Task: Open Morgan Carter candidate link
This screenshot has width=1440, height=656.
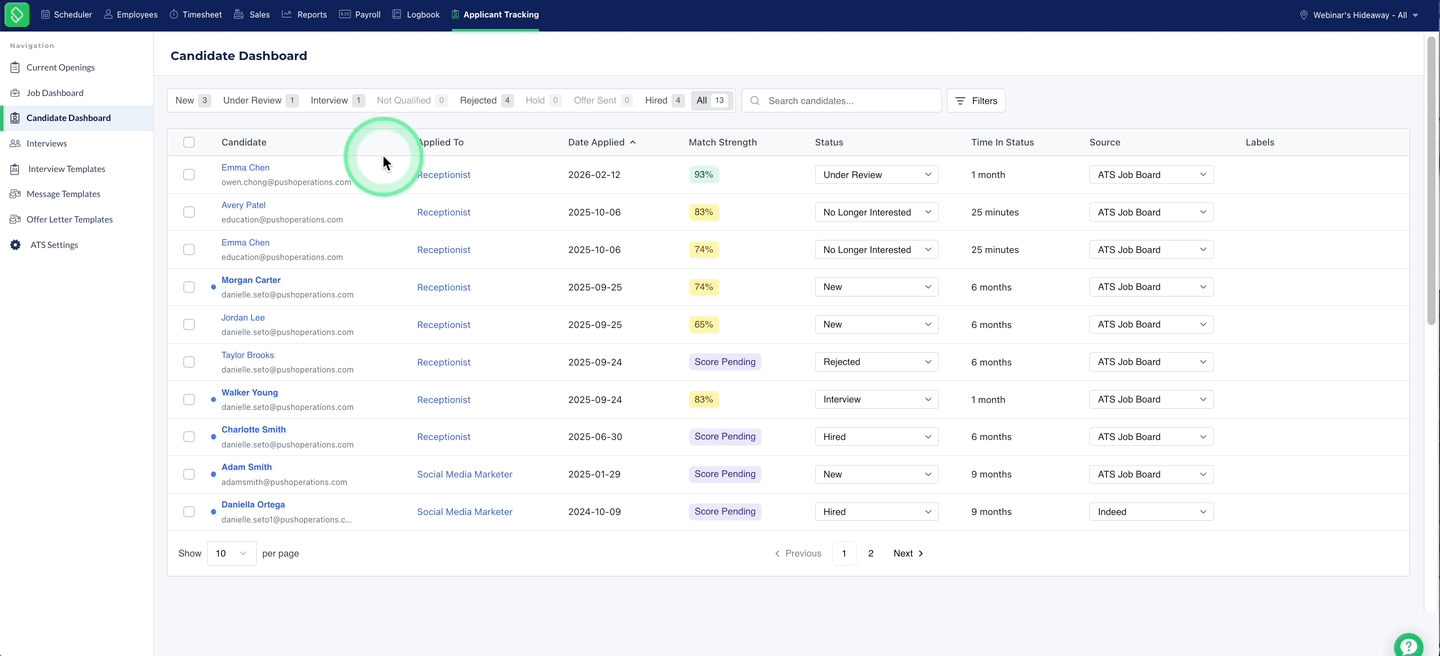Action: pos(251,281)
